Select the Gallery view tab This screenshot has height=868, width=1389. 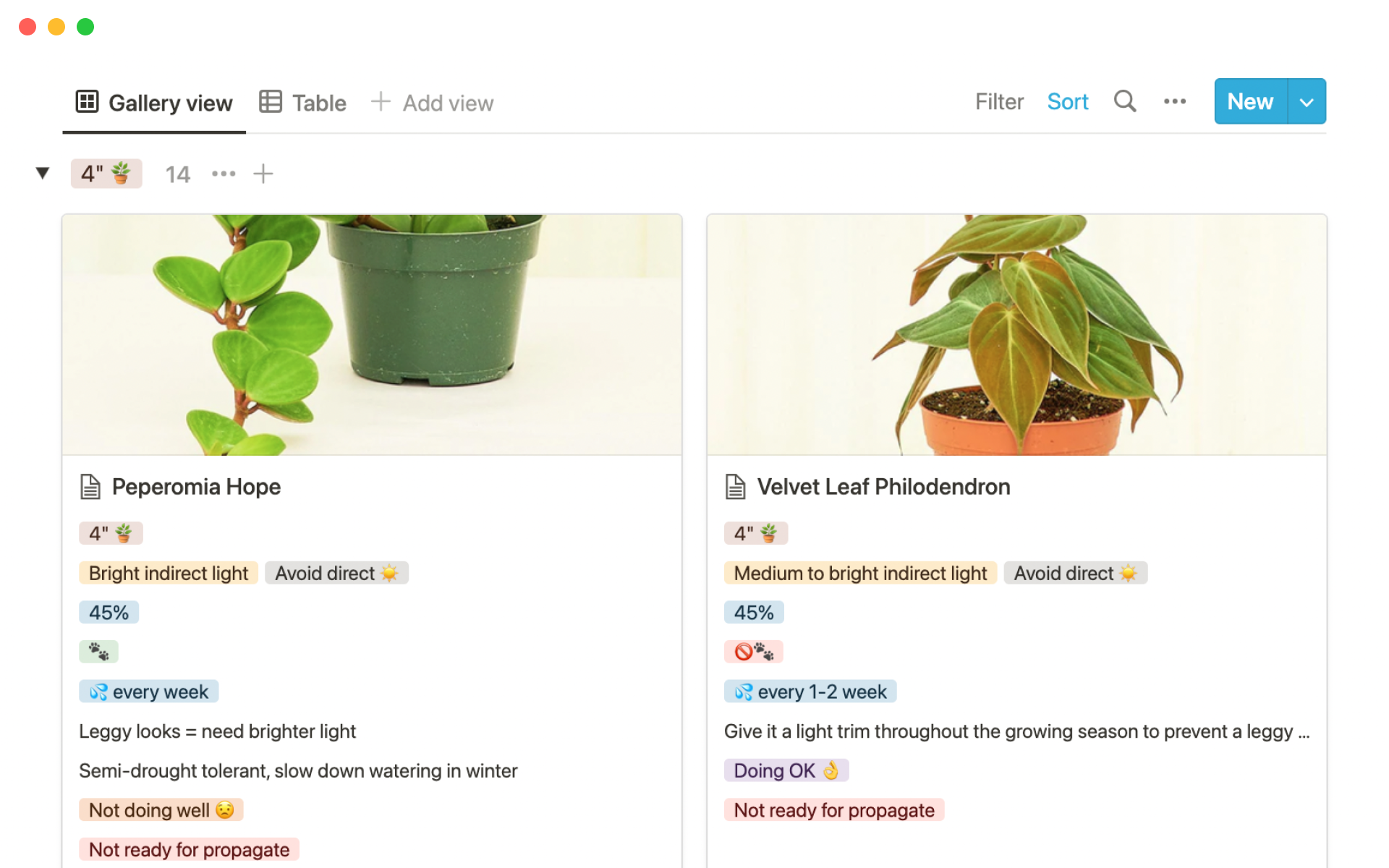tap(154, 103)
